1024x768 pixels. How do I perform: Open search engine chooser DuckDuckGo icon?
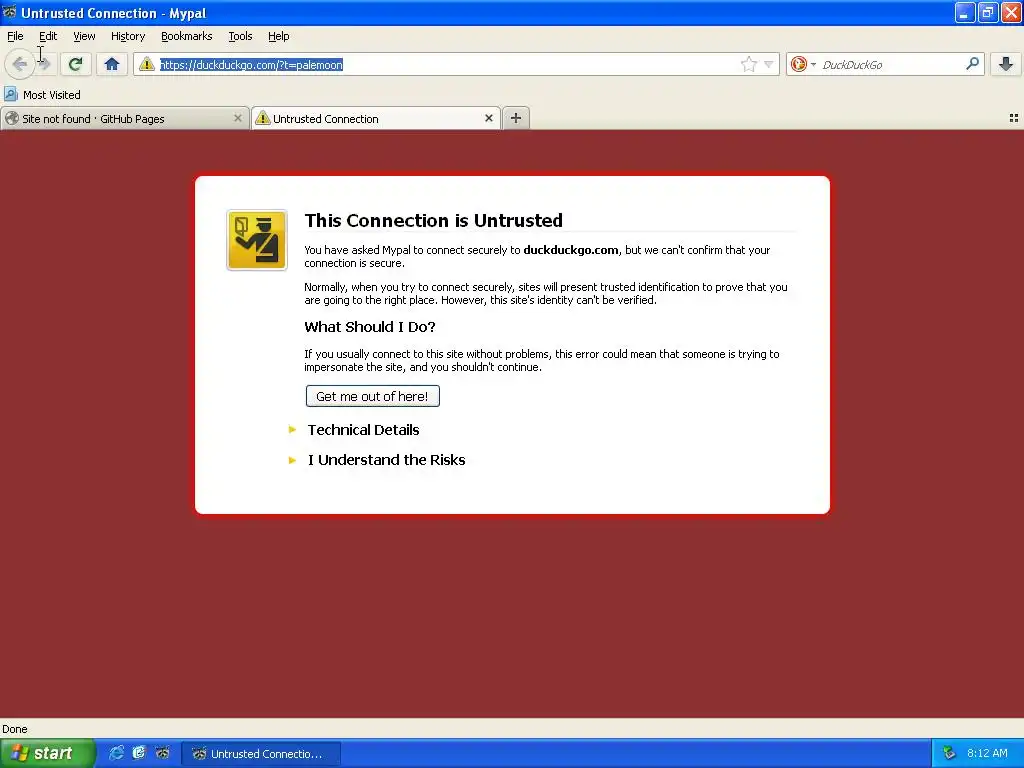point(798,64)
